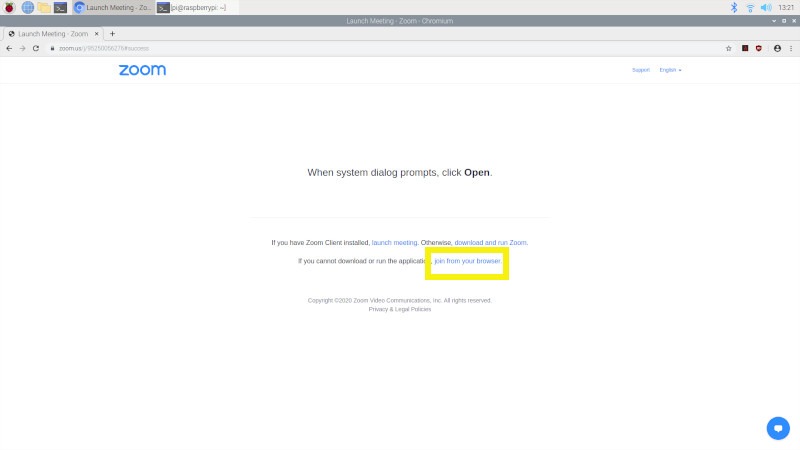The image size is (800, 450).
Task: Click the launch meeting link
Action: (x=394, y=242)
